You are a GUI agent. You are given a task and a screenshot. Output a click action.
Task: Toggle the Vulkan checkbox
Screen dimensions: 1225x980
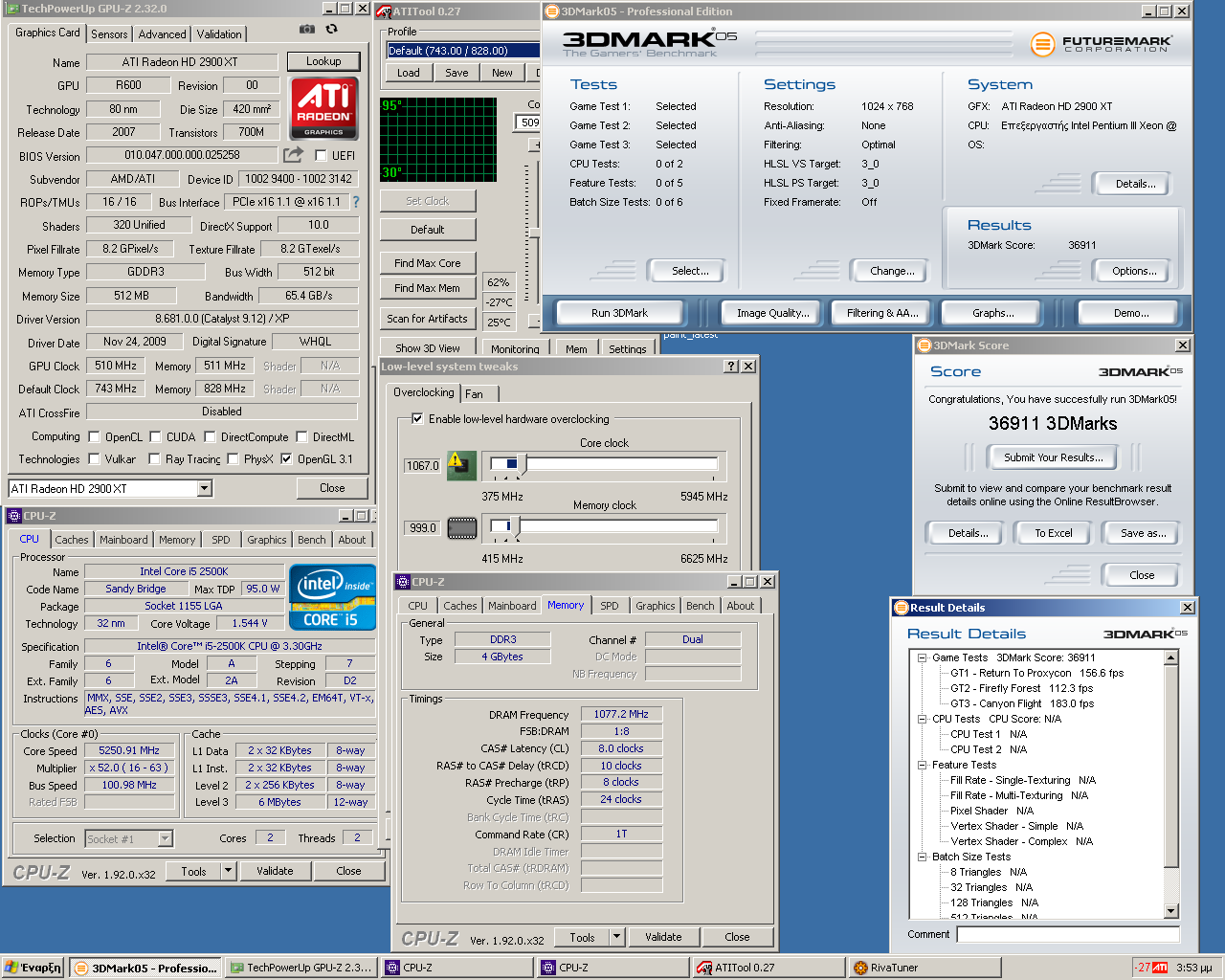tap(94, 458)
